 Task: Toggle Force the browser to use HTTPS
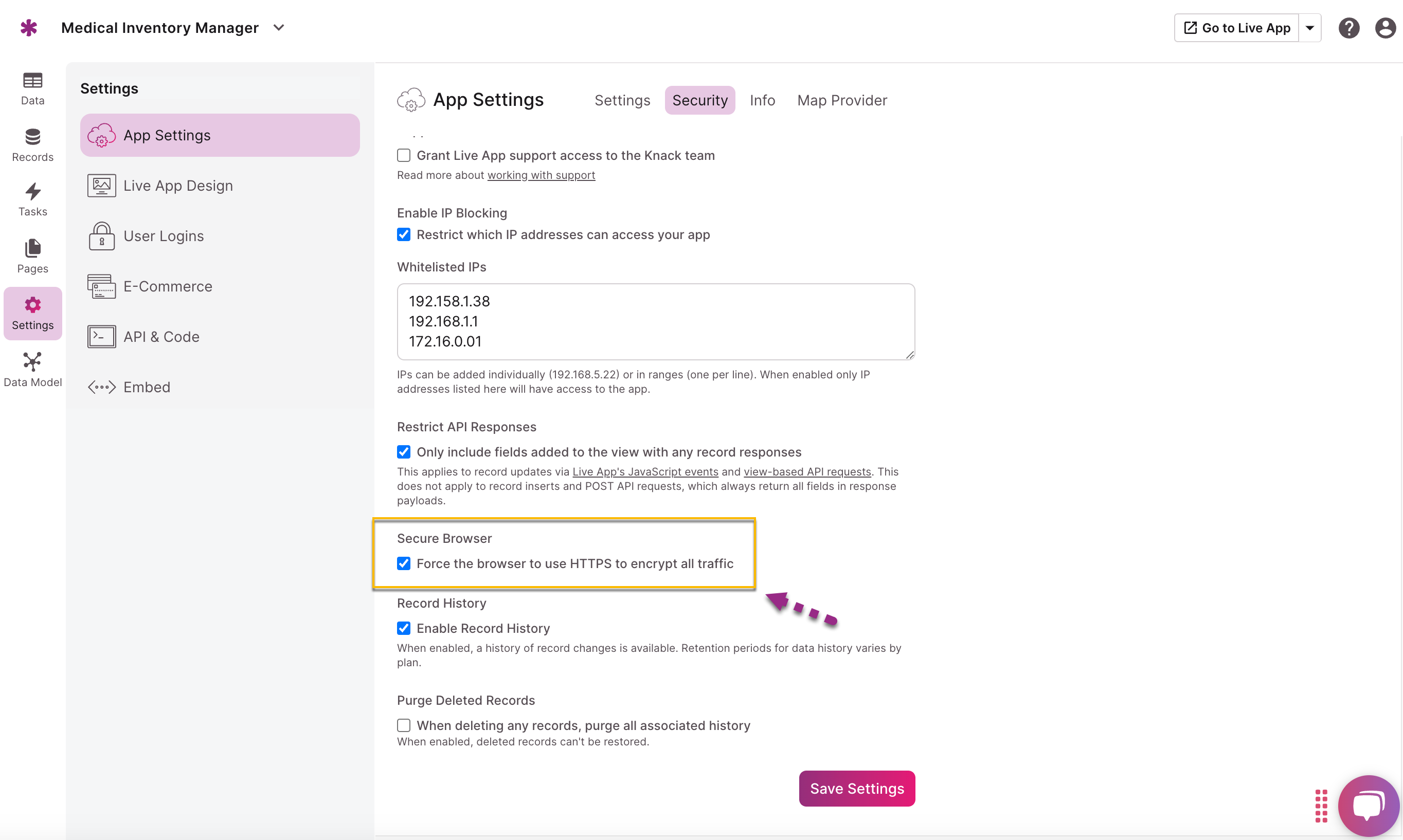tap(404, 563)
